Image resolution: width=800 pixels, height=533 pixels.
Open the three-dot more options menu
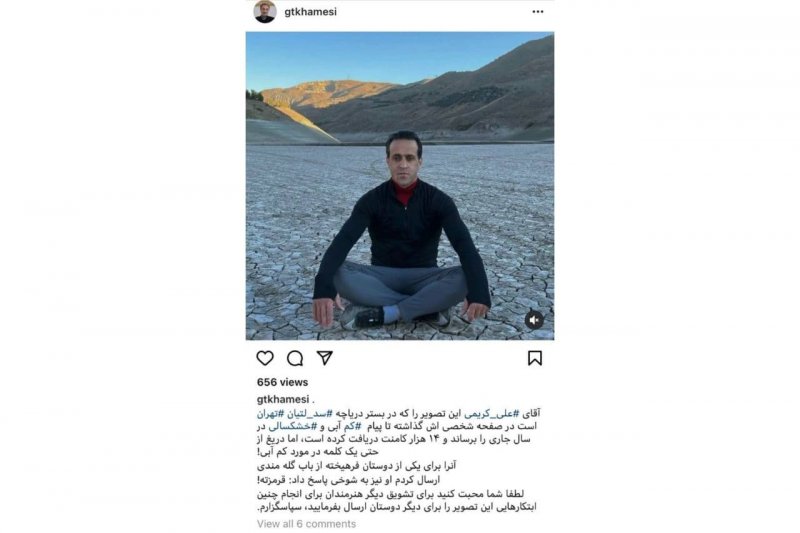pyautogui.click(x=538, y=12)
